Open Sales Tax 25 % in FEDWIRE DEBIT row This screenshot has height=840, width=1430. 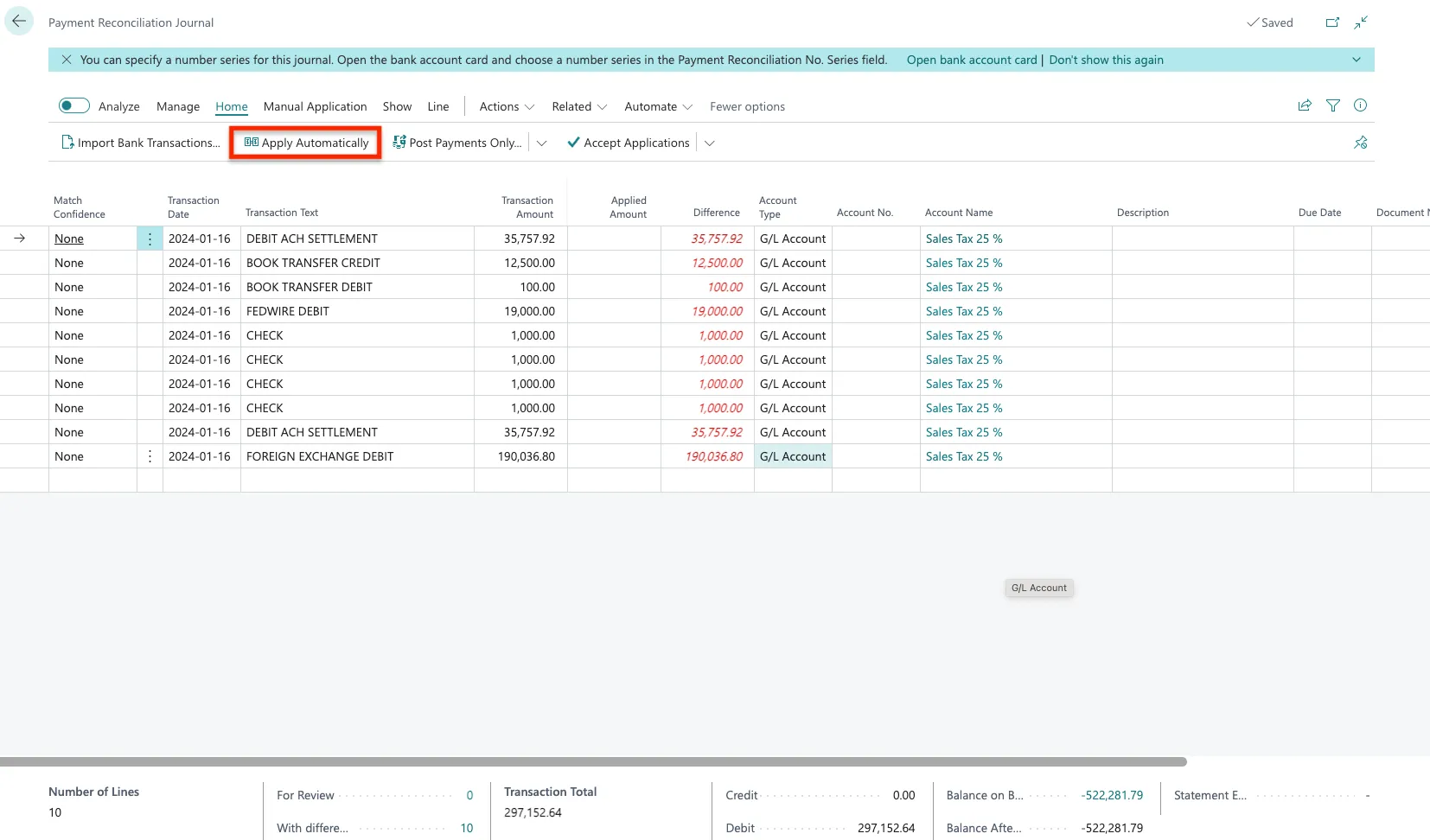click(964, 311)
